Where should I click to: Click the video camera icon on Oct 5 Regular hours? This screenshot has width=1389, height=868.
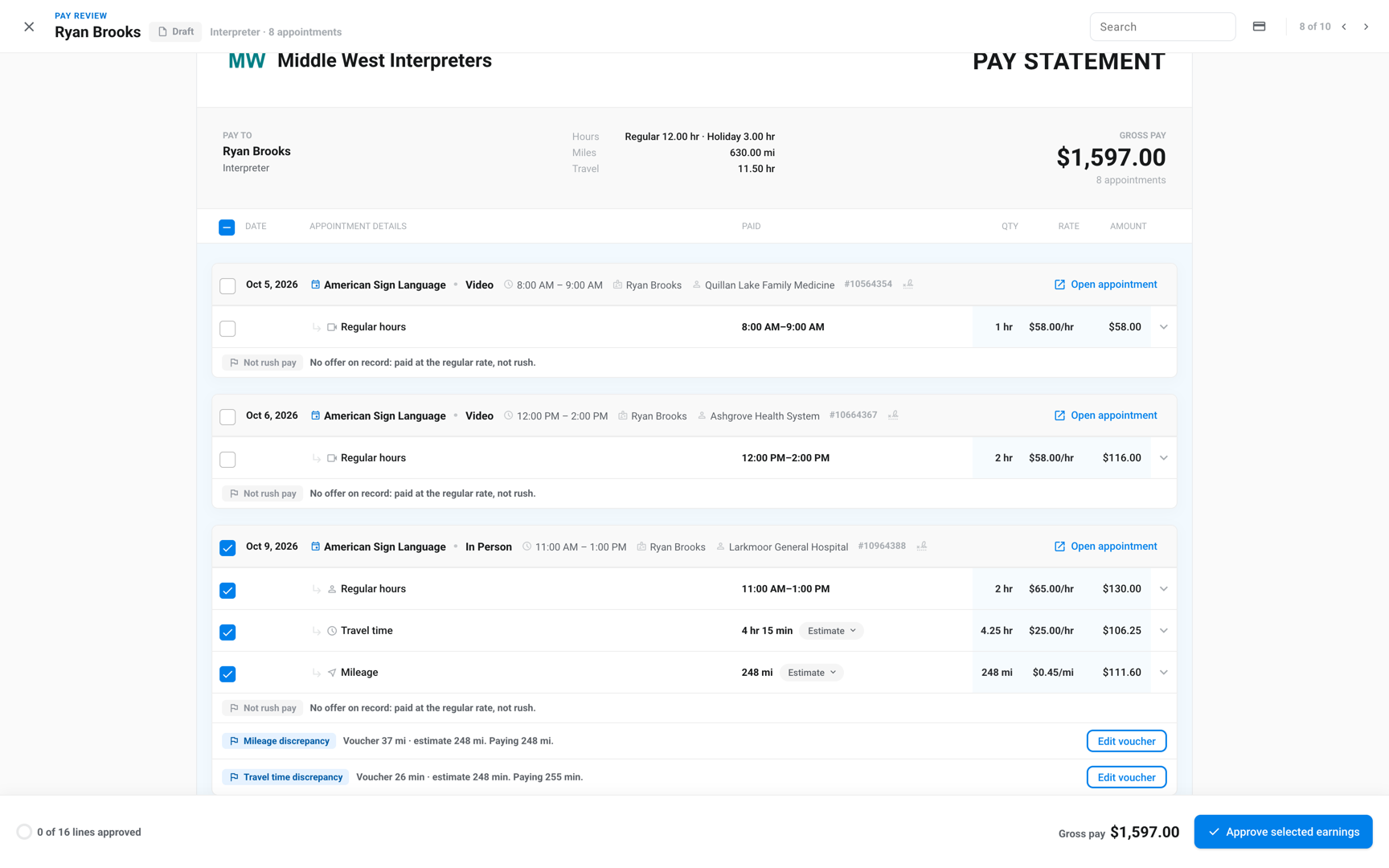click(331, 327)
